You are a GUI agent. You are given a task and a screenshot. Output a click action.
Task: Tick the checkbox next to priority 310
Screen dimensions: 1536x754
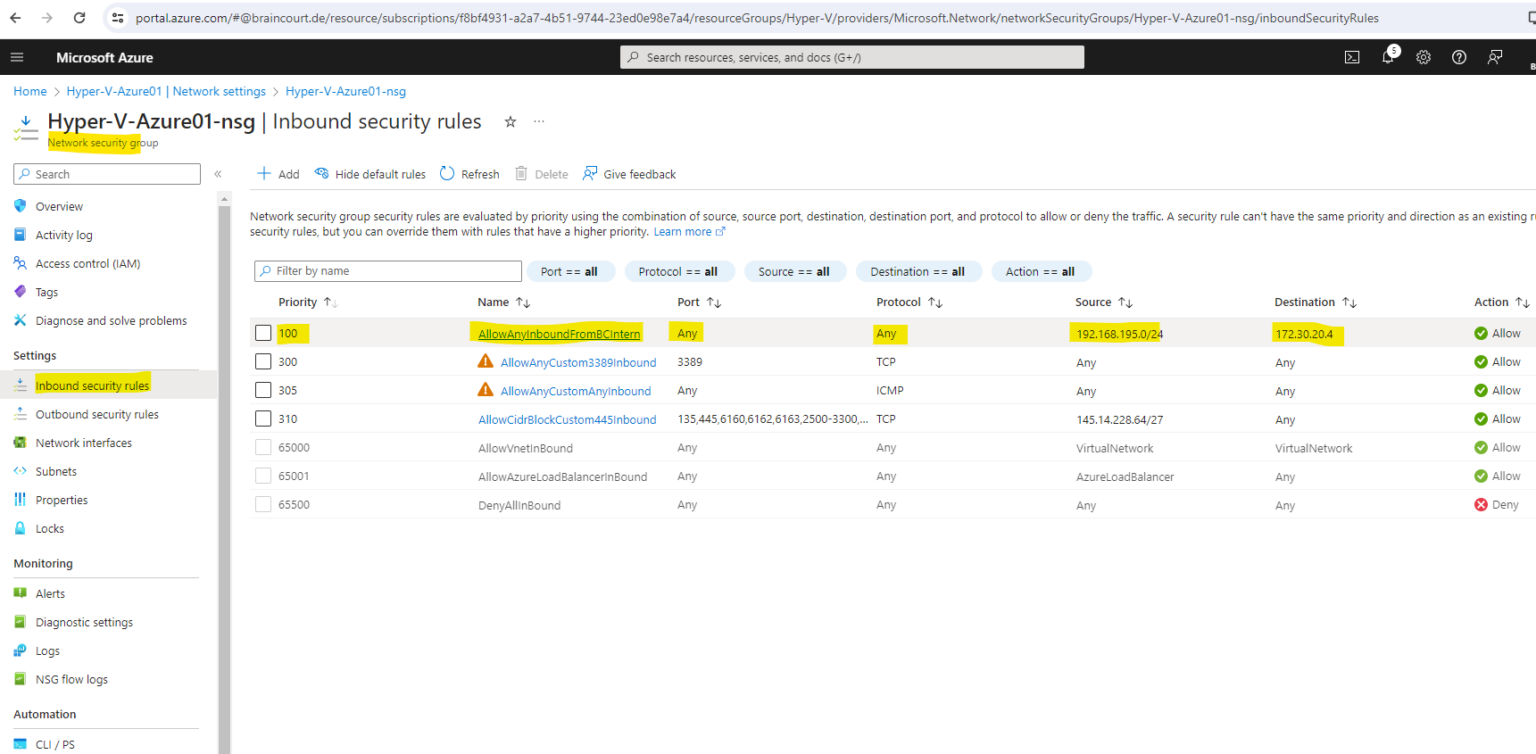pos(262,419)
